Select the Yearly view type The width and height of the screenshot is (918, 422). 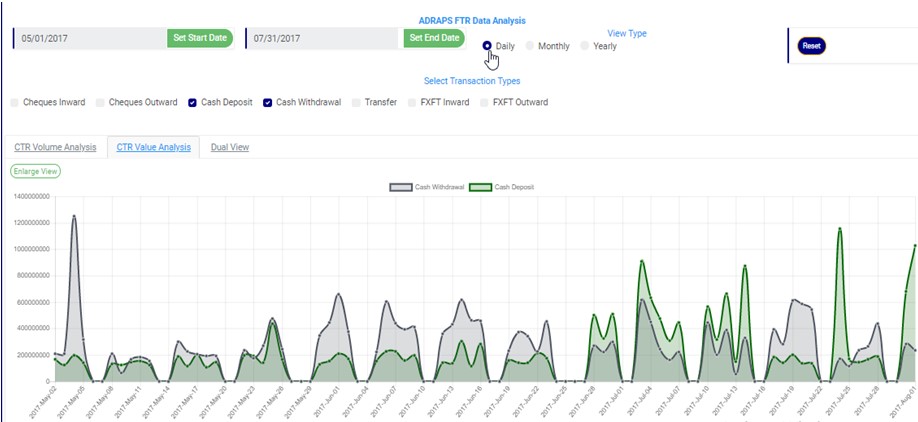pos(585,46)
